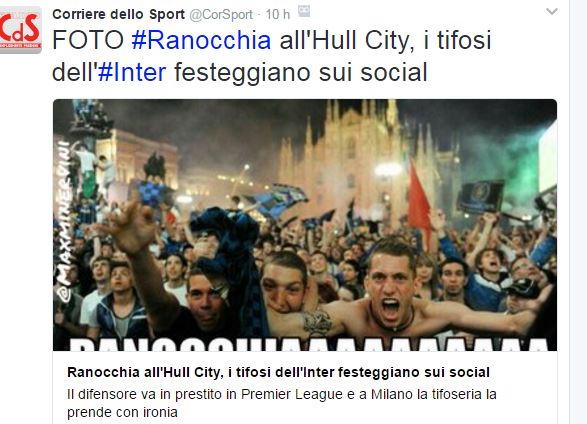This screenshot has height=424, width=587.
Task: Open the #Ranocchia hashtag
Action: tap(201, 40)
